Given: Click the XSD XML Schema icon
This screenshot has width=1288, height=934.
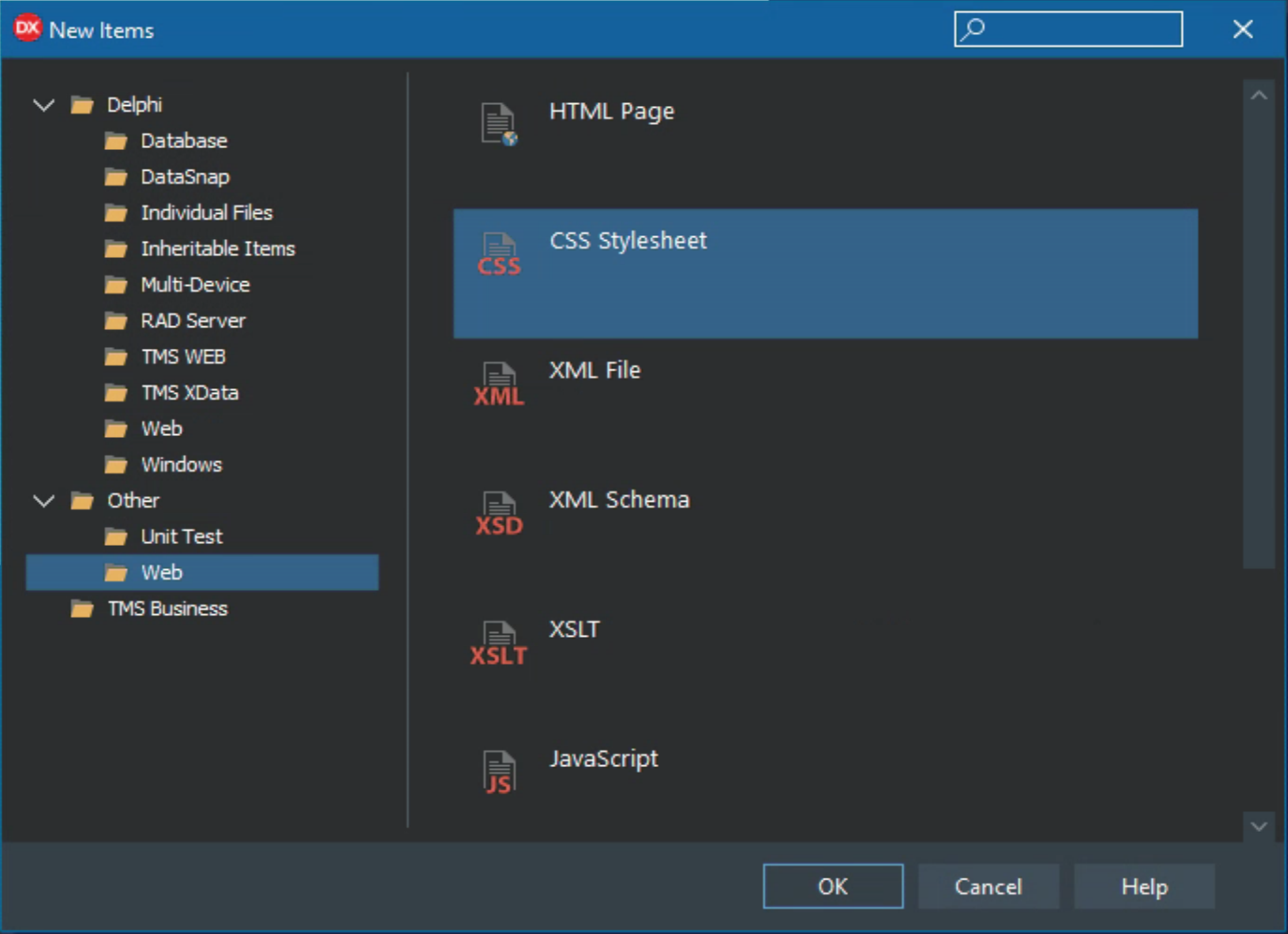Looking at the screenshot, I should pos(499,513).
